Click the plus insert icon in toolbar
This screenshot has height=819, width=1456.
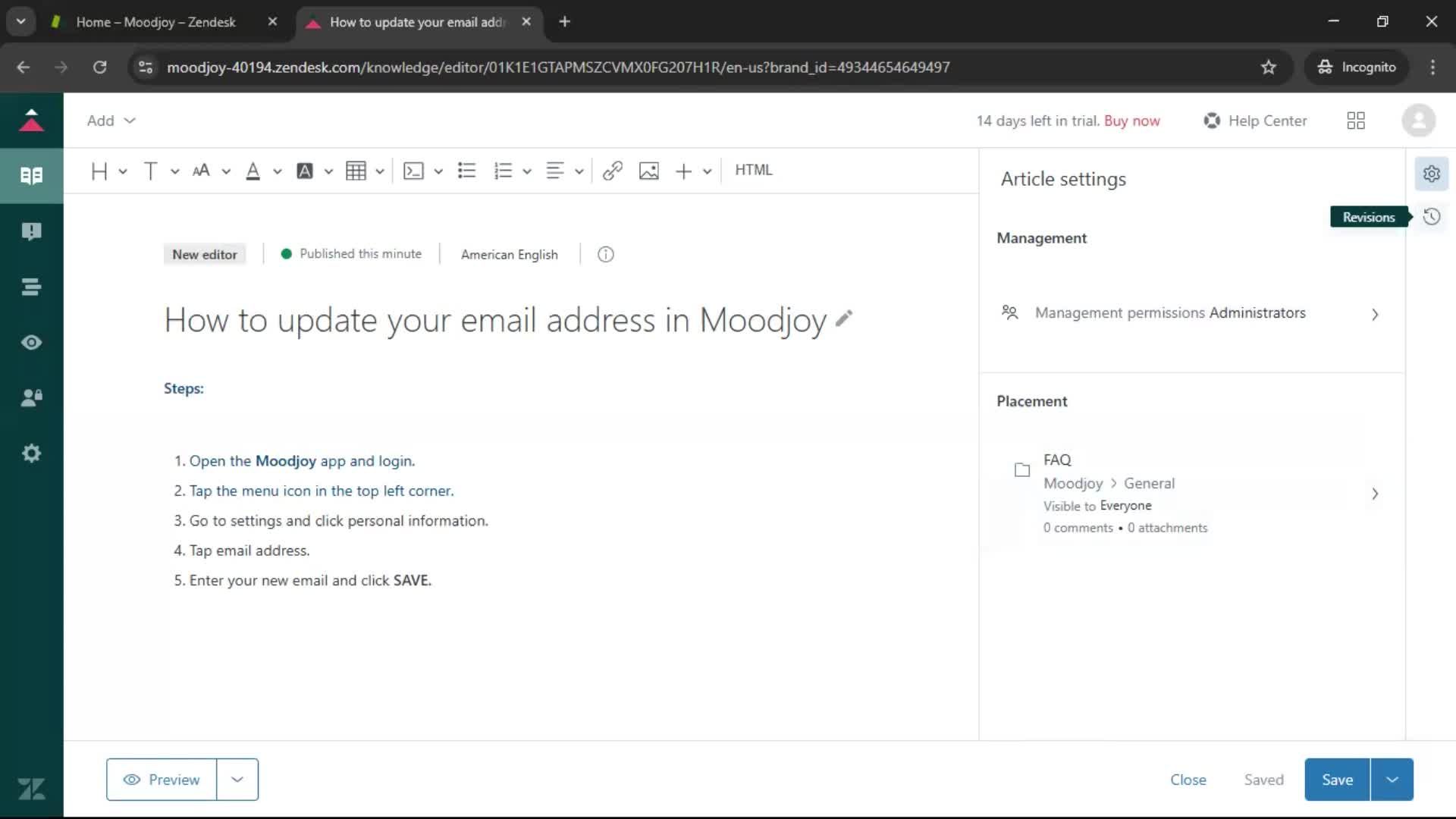pyautogui.click(x=683, y=171)
